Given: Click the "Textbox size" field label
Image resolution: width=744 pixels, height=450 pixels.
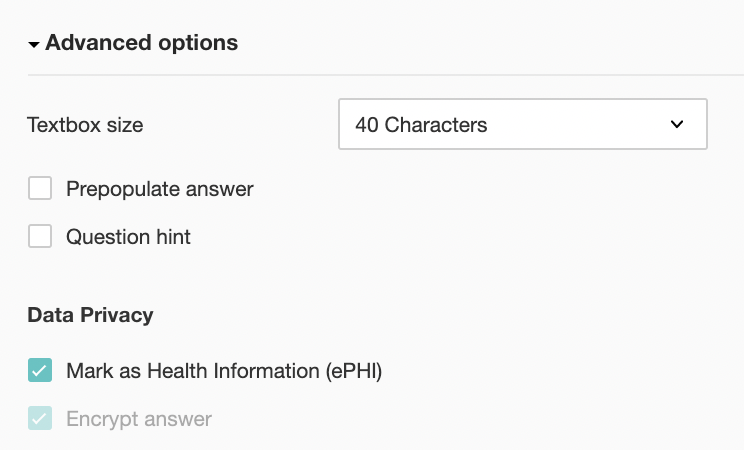Looking at the screenshot, I should tap(85, 126).
